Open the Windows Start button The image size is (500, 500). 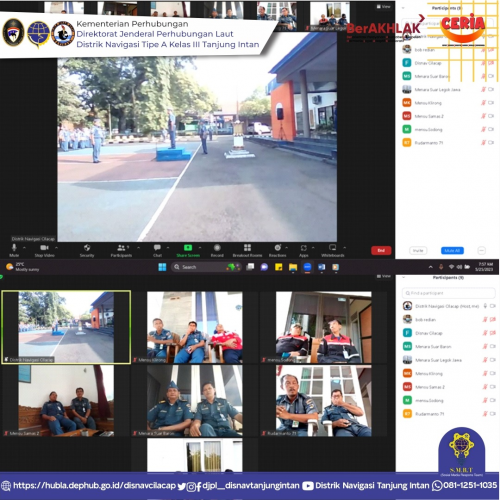(x=162, y=267)
